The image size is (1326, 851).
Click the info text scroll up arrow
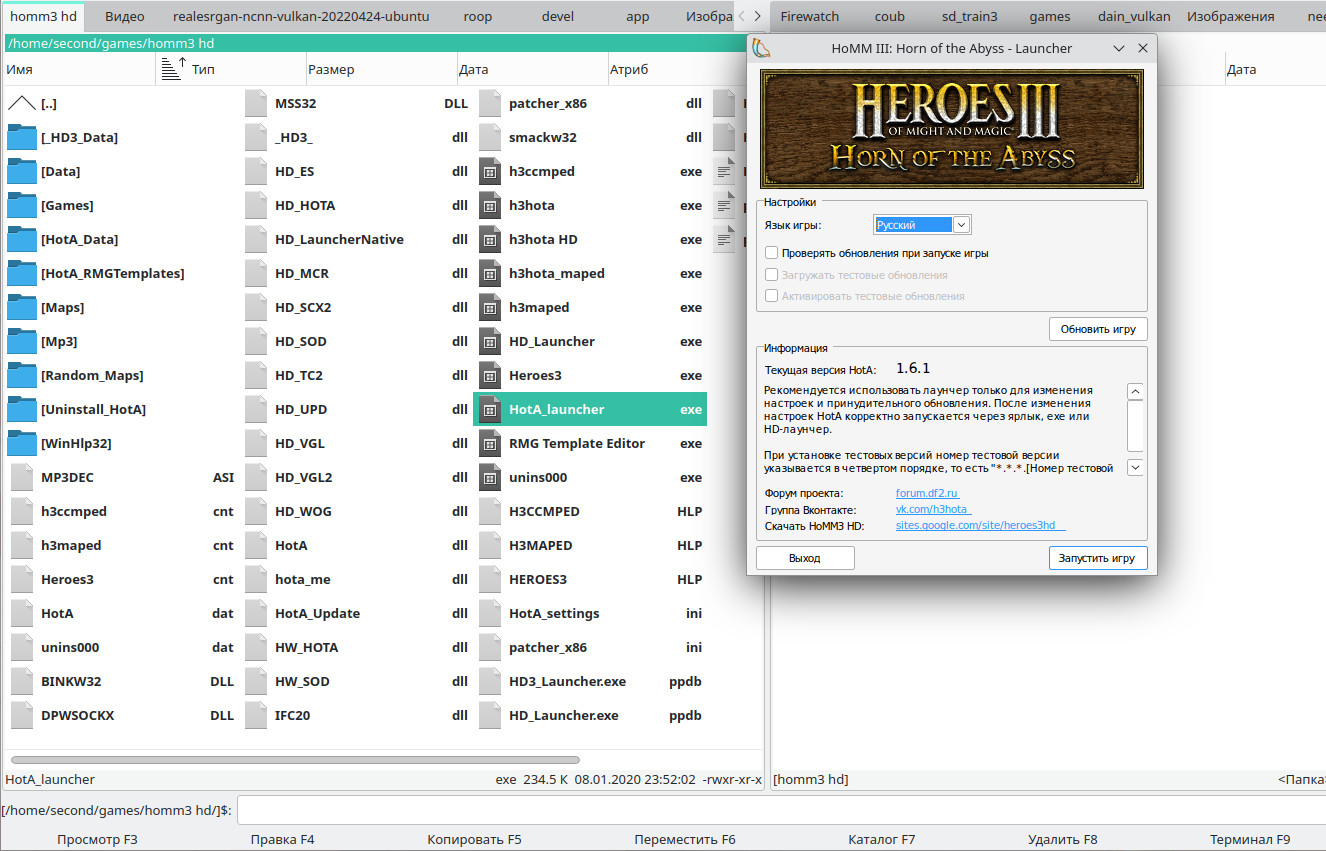[1135, 391]
